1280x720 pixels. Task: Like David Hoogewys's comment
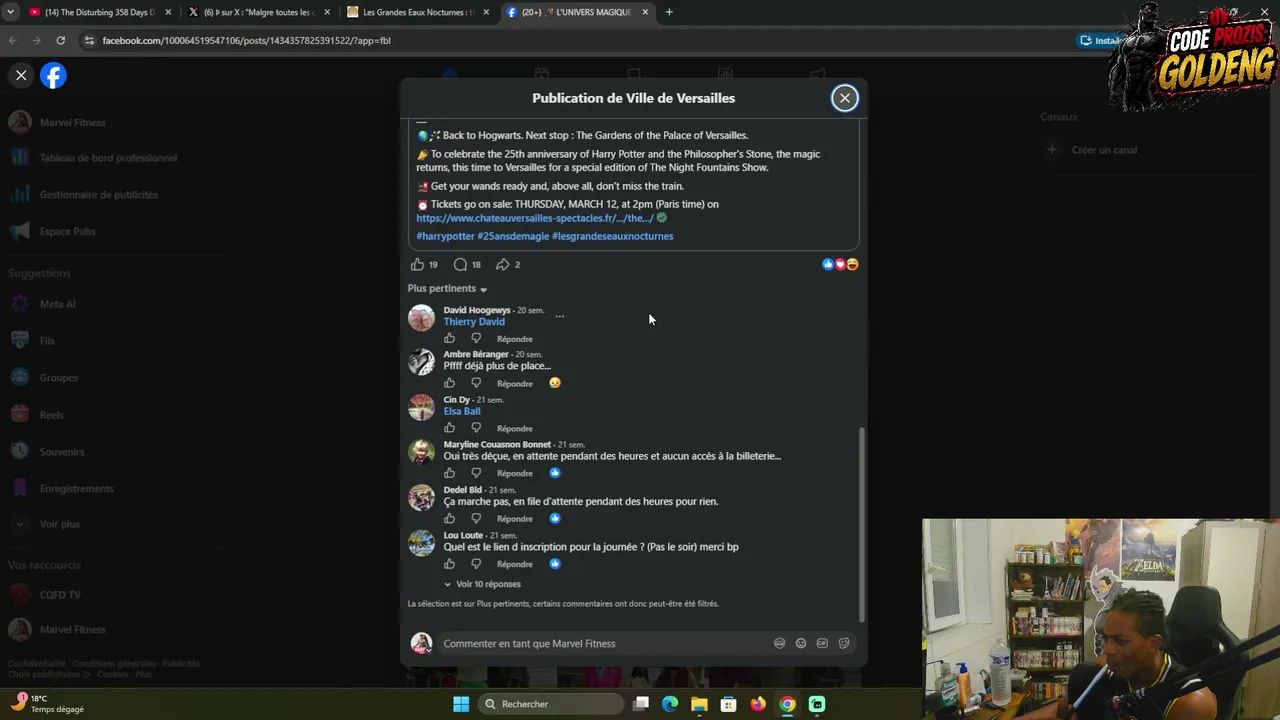[450, 339]
